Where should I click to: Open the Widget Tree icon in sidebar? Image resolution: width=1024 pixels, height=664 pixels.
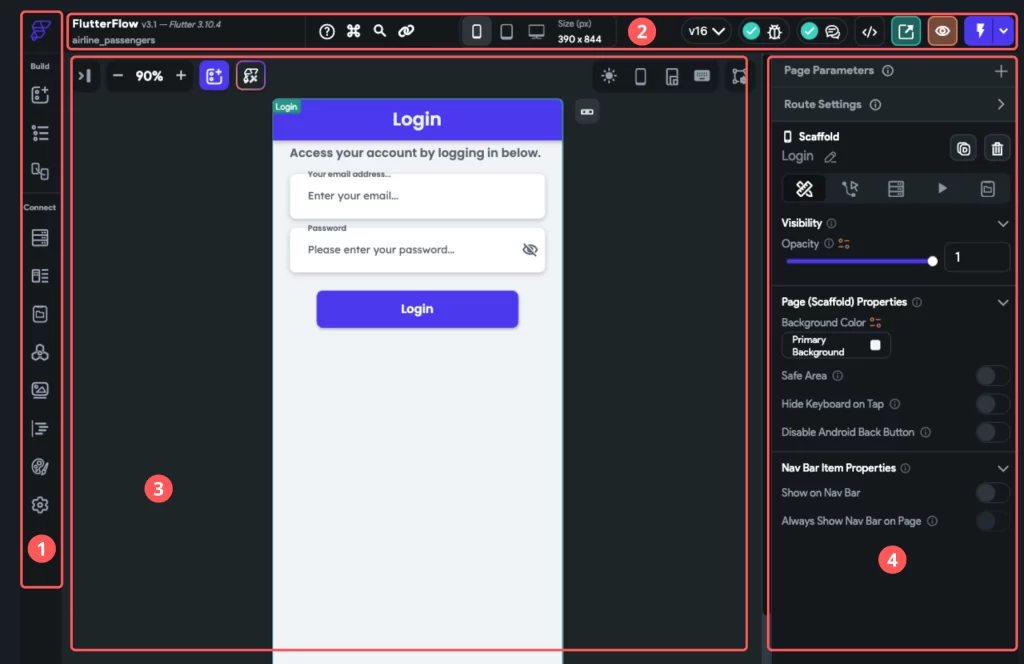coord(40,133)
